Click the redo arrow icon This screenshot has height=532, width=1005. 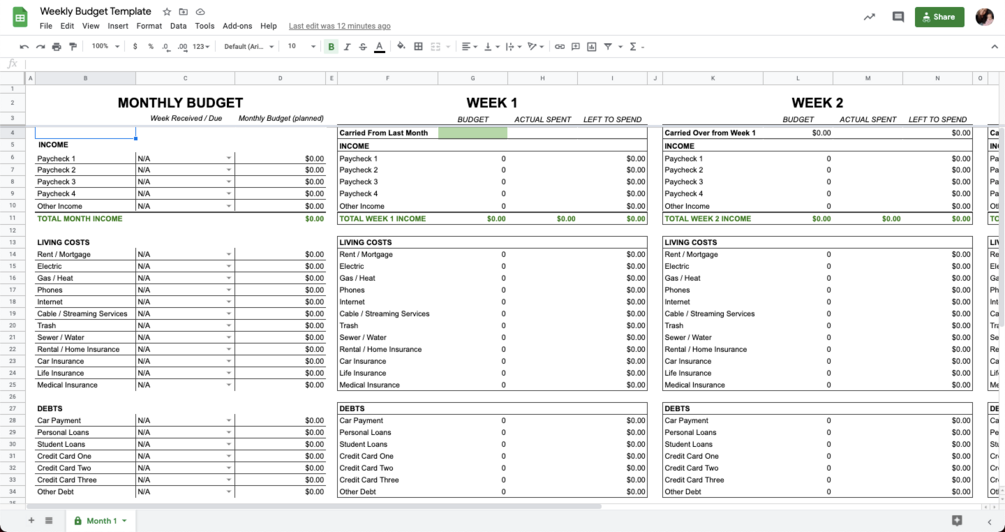[x=40, y=47]
